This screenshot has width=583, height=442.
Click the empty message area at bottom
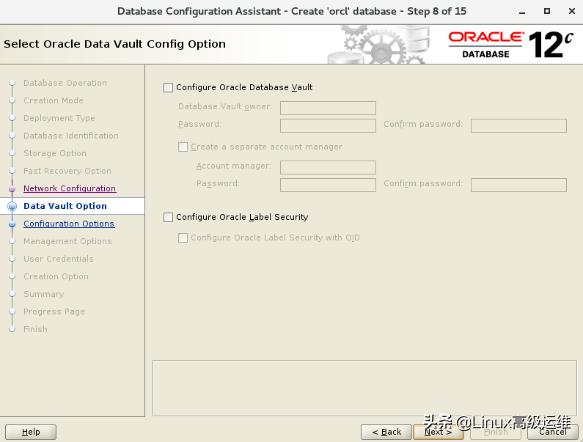[x=364, y=388]
